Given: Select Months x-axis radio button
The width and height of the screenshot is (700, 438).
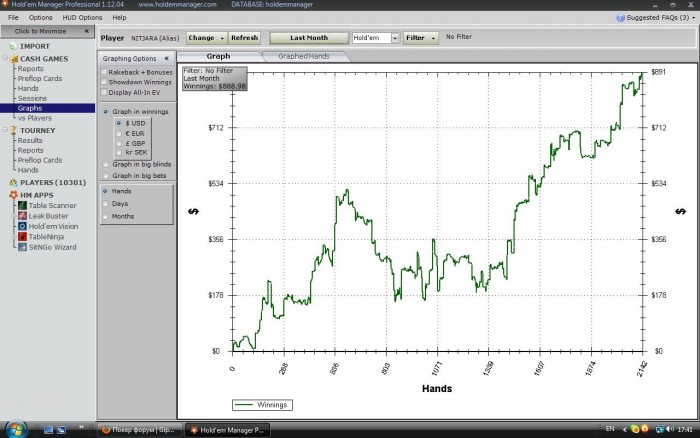Looking at the screenshot, I should [105, 216].
